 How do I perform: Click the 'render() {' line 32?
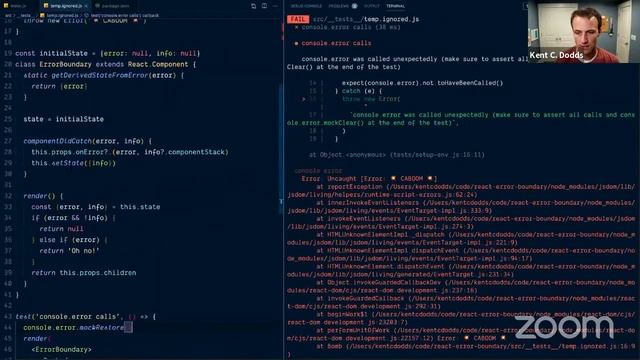coord(43,196)
